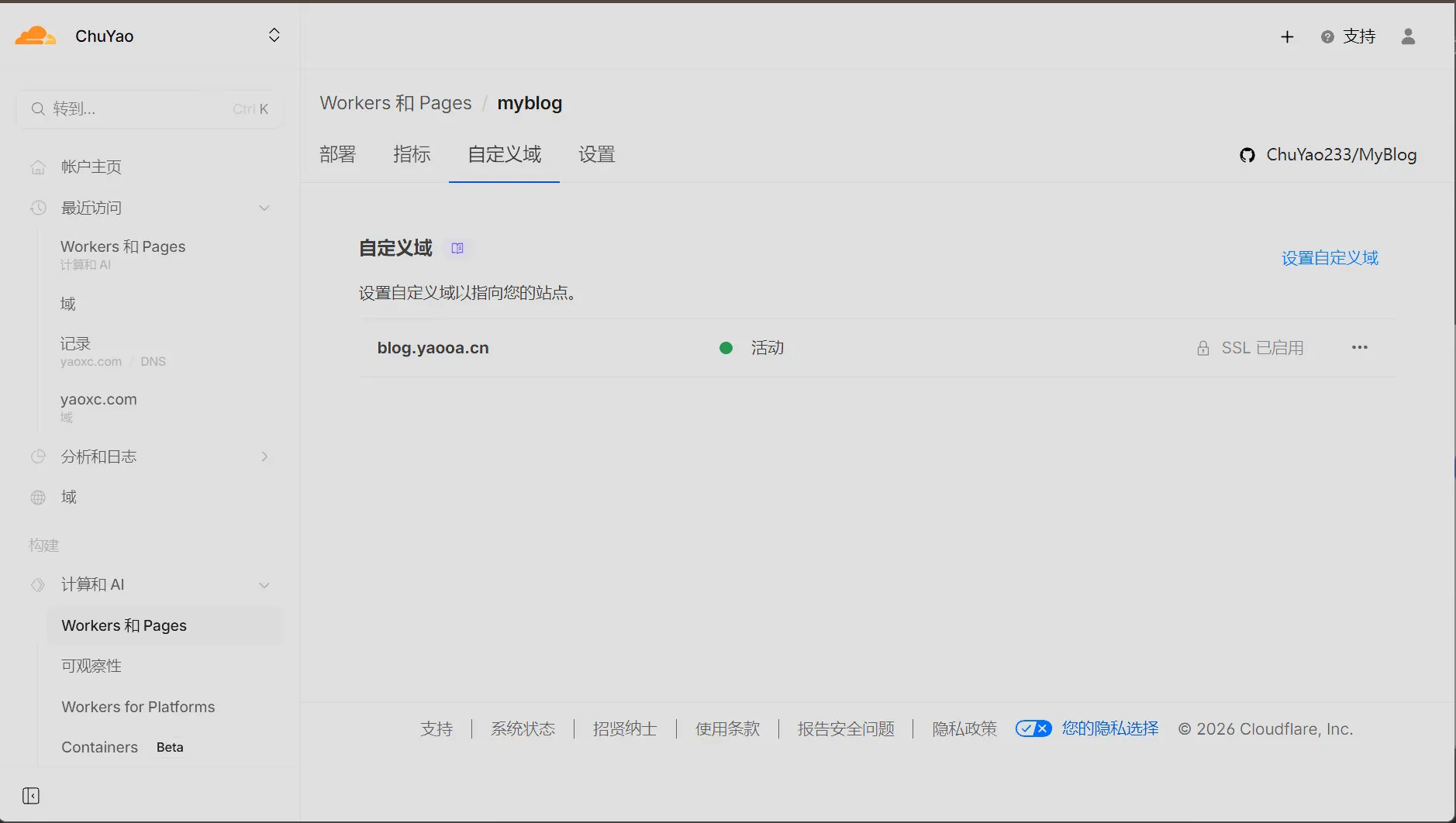Switch to the 部署 tab
Image resolution: width=1456 pixels, height=823 pixels.
[337, 154]
